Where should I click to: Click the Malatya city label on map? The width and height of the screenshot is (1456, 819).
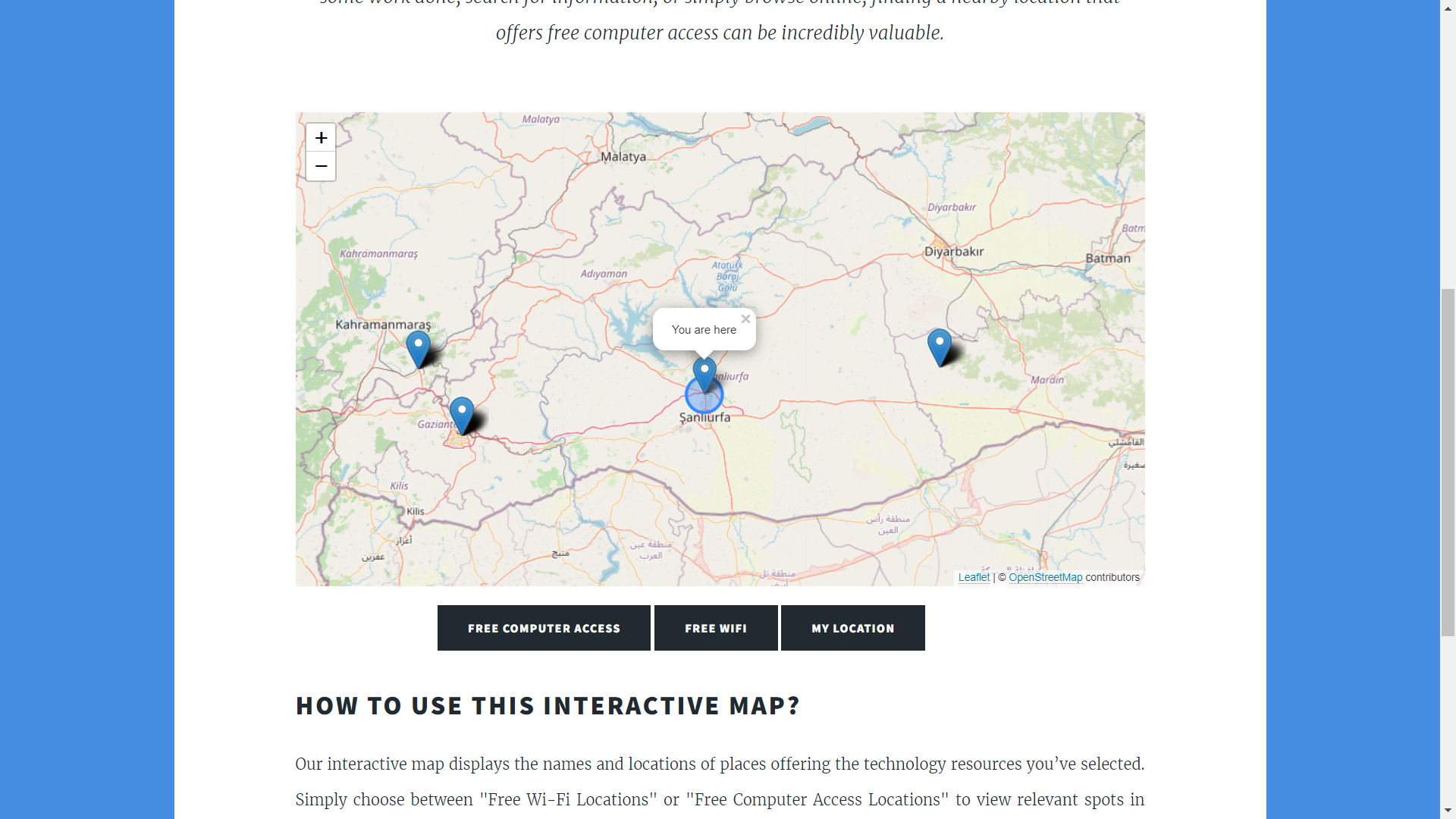click(623, 157)
